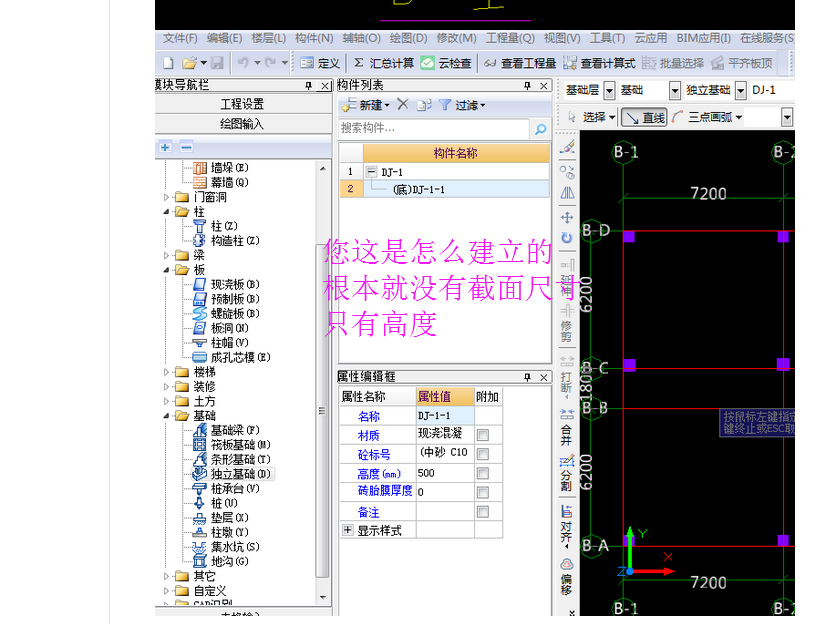
Task: Click 批量选择 batch select
Action: coord(673,63)
